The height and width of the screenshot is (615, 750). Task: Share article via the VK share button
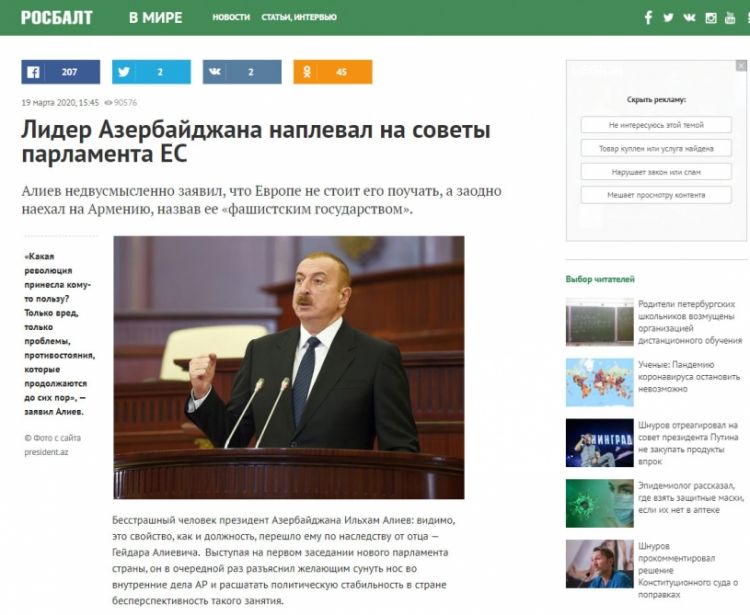point(241,72)
